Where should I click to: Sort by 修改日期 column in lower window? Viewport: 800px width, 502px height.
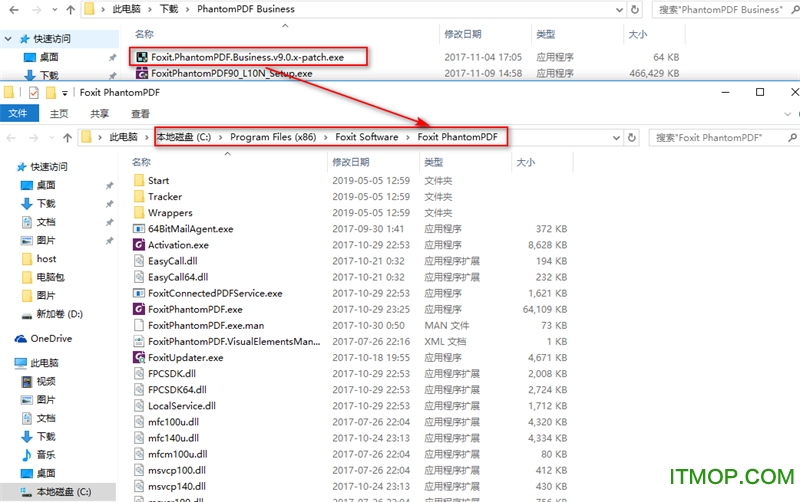[351, 162]
